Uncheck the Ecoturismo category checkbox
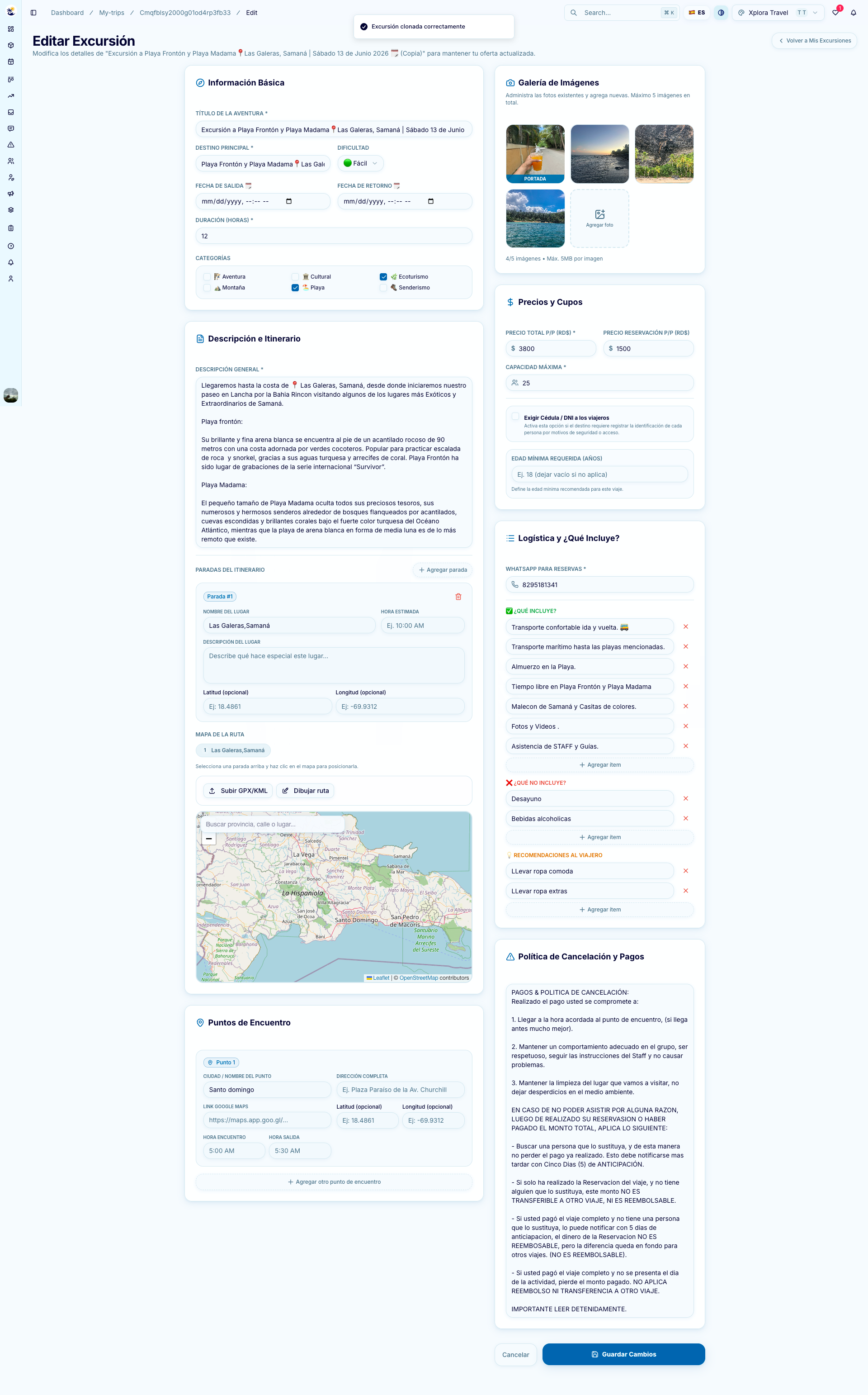This screenshot has width=868, height=1395. coord(383,277)
